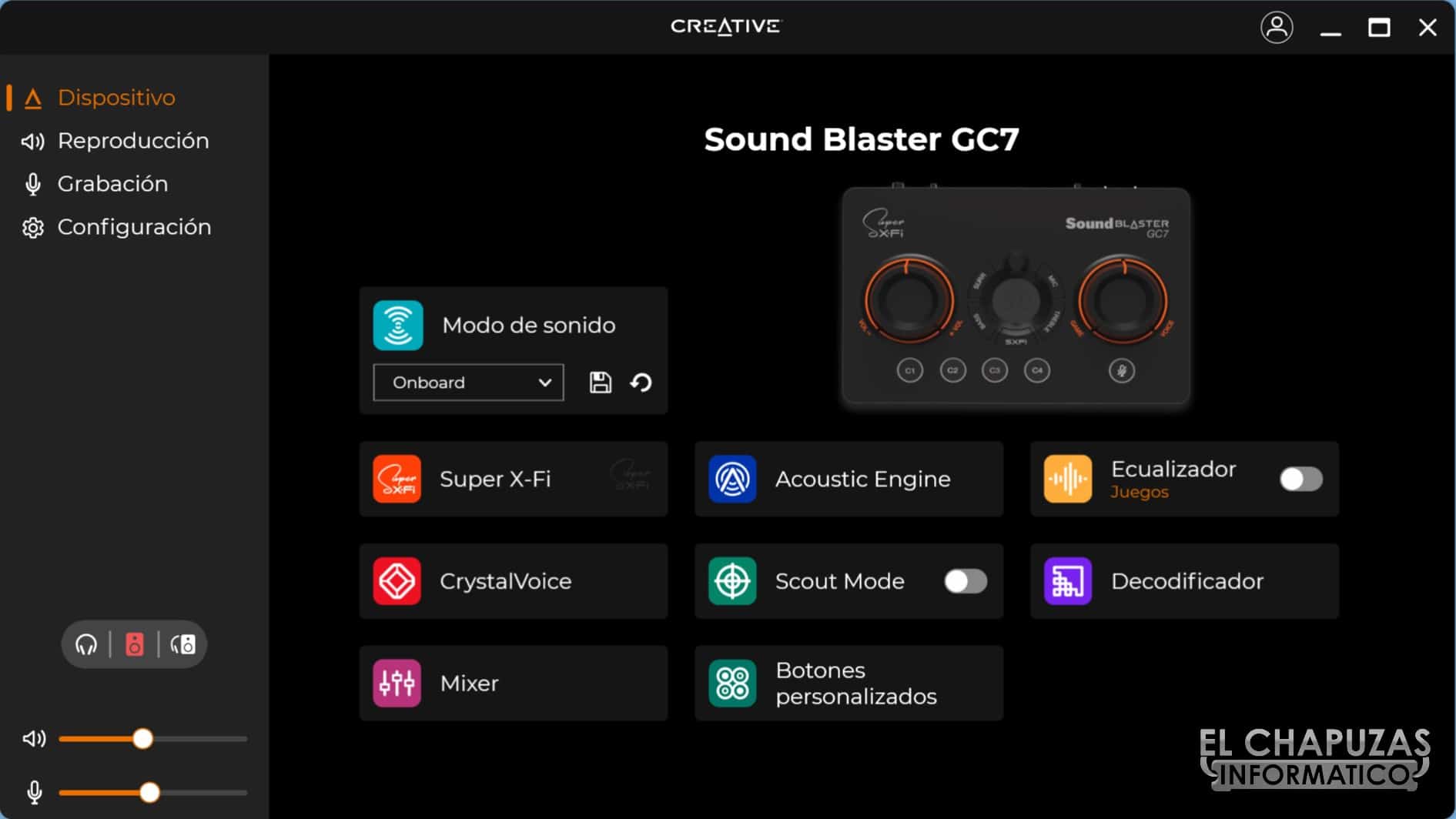Open Botones personalizados settings
This screenshot has width=1456, height=819.
[x=847, y=683]
